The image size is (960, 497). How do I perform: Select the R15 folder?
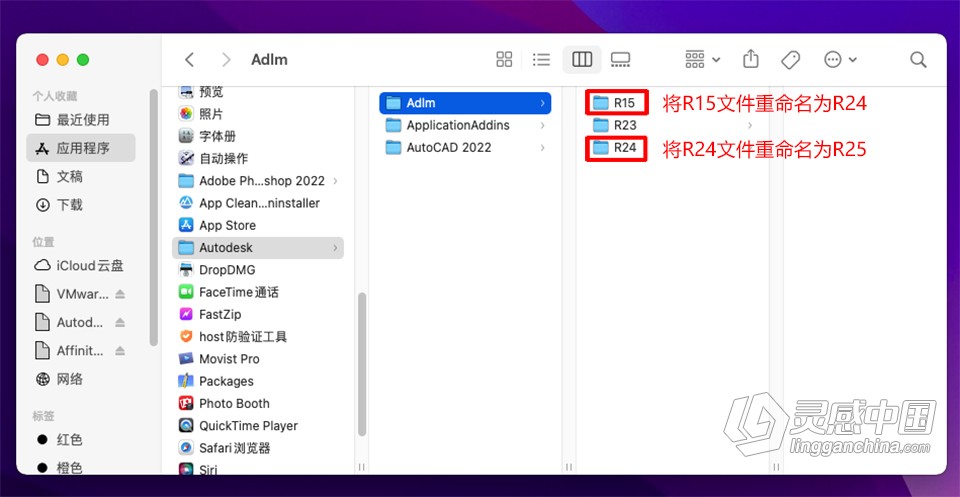point(616,103)
